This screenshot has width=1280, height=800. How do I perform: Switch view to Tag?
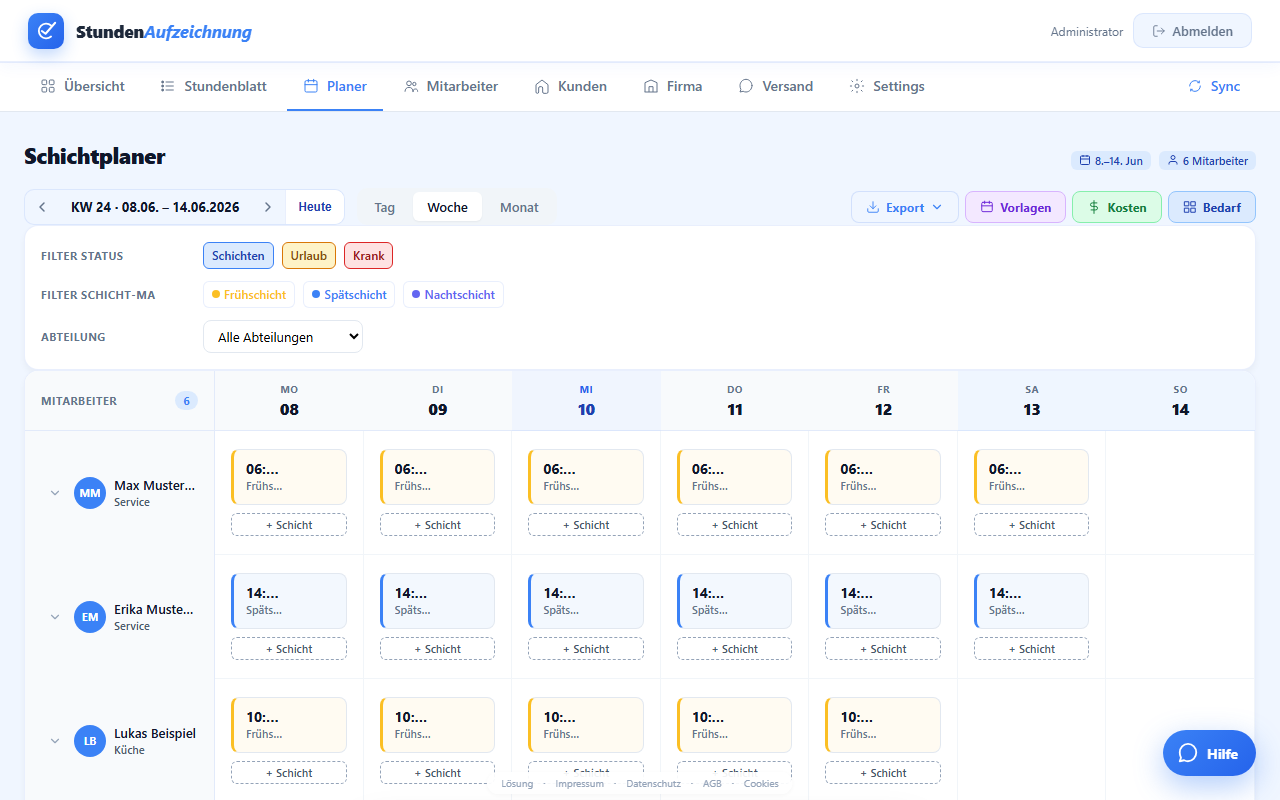[x=385, y=207]
